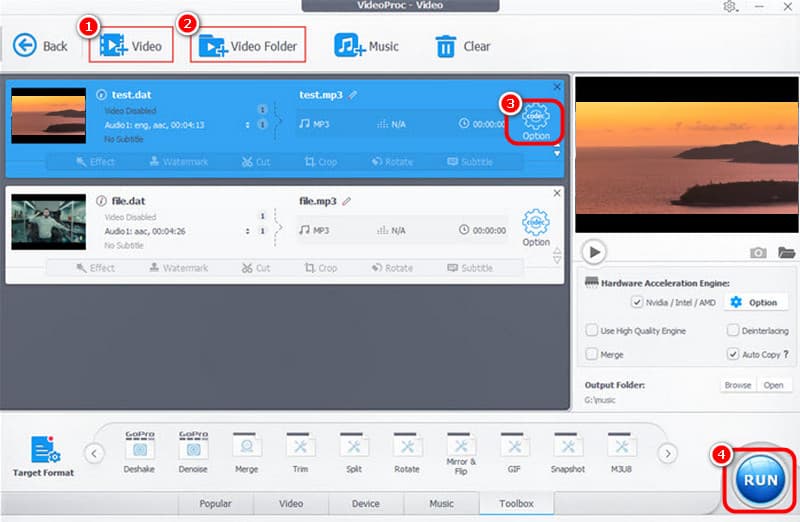Switch to the Music tab

point(441,504)
